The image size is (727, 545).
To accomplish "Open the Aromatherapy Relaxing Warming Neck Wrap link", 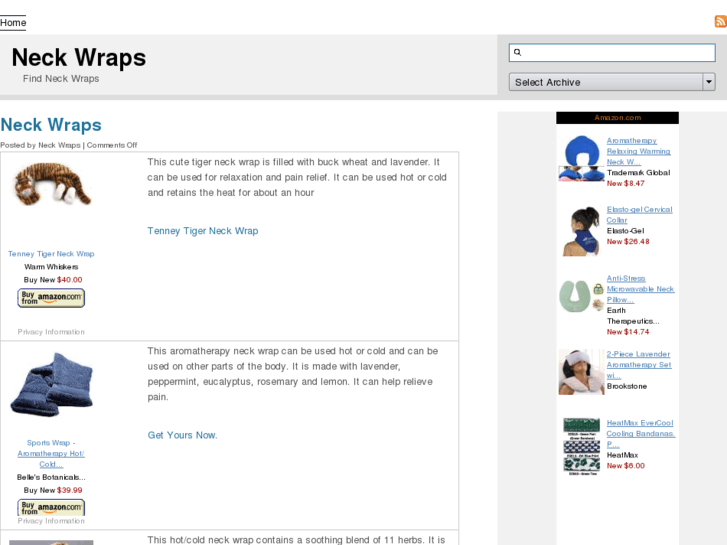I will pyautogui.click(x=638, y=151).
